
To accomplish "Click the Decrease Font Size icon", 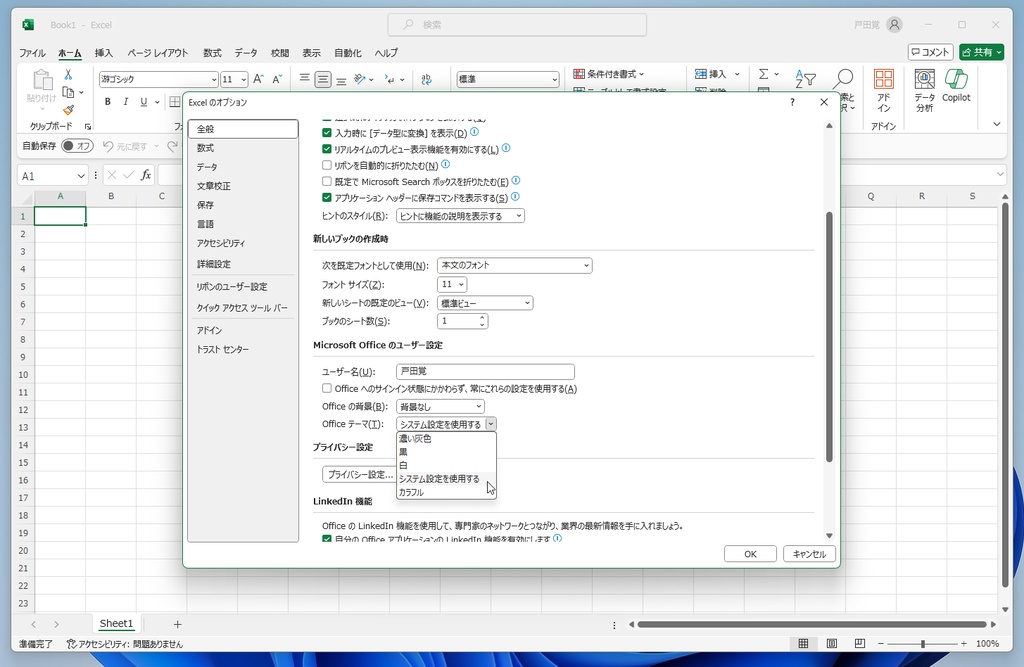I will (x=277, y=79).
